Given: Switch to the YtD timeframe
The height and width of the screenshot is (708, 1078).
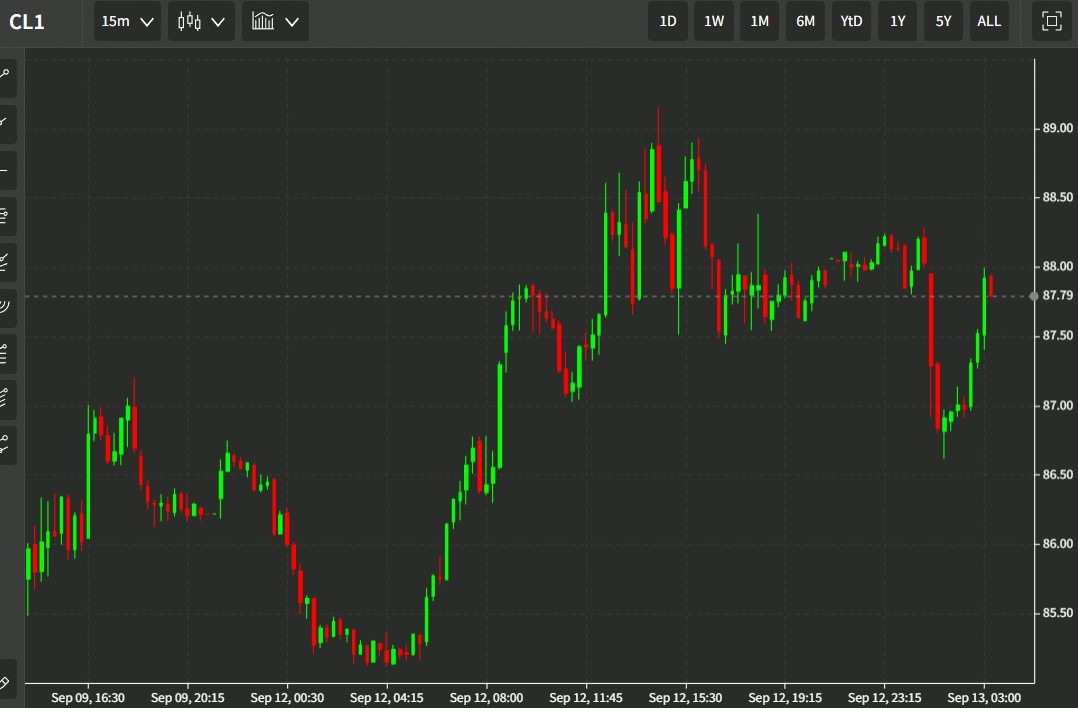Looking at the screenshot, I should (x=851, y=21).
